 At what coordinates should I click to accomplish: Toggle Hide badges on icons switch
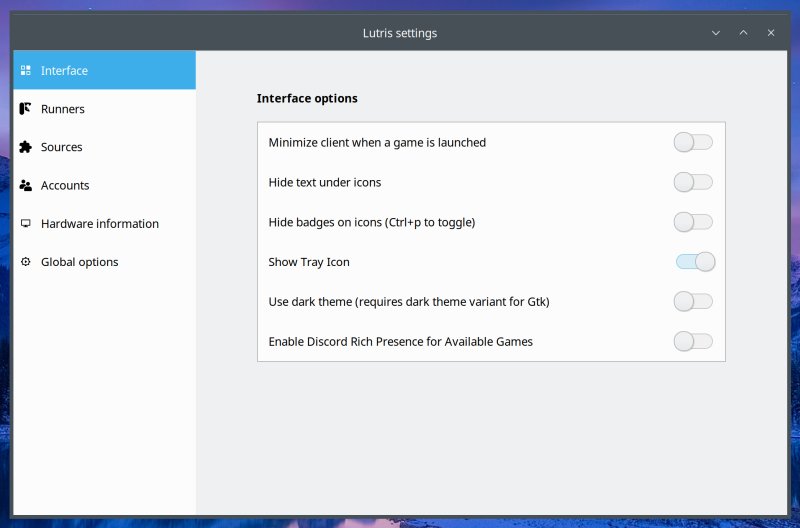693,222
